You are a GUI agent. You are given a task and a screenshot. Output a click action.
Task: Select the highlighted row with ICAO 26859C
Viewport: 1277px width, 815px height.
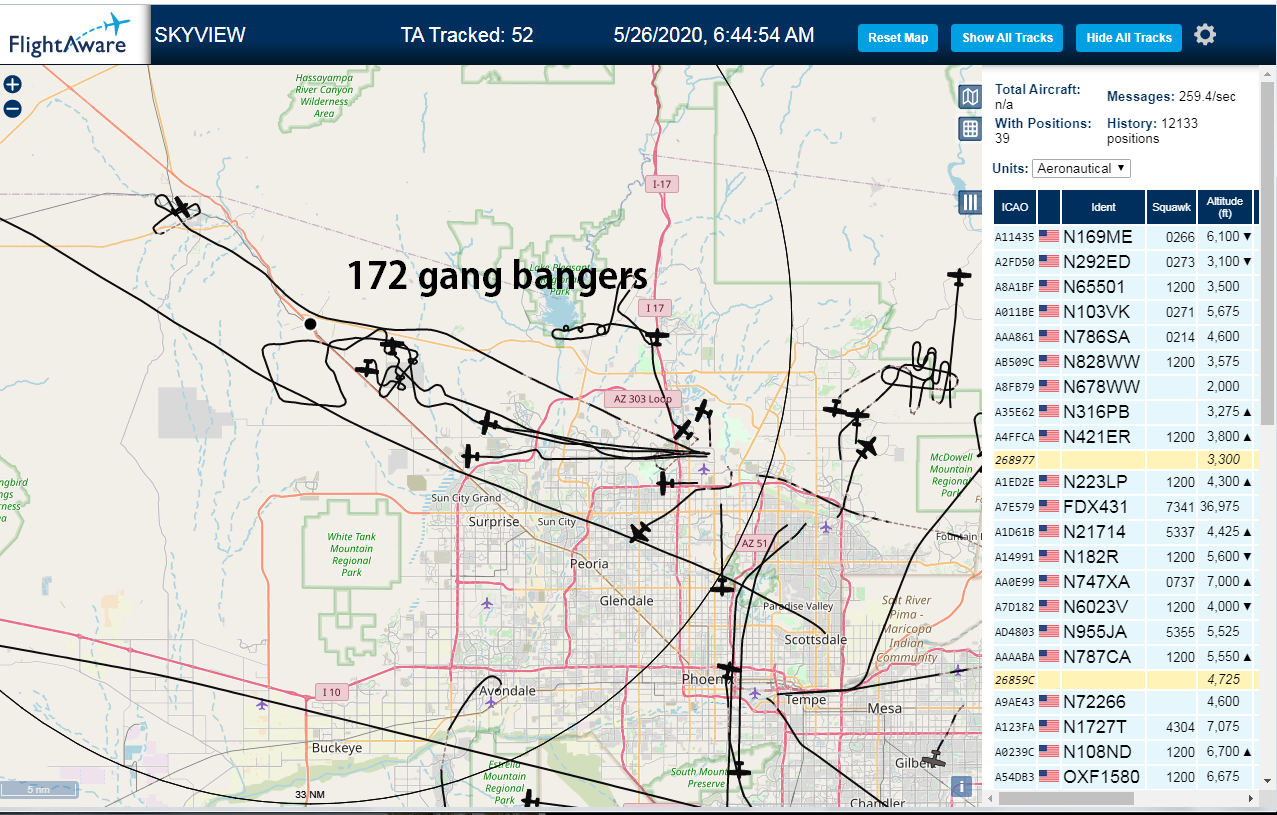1124,680
